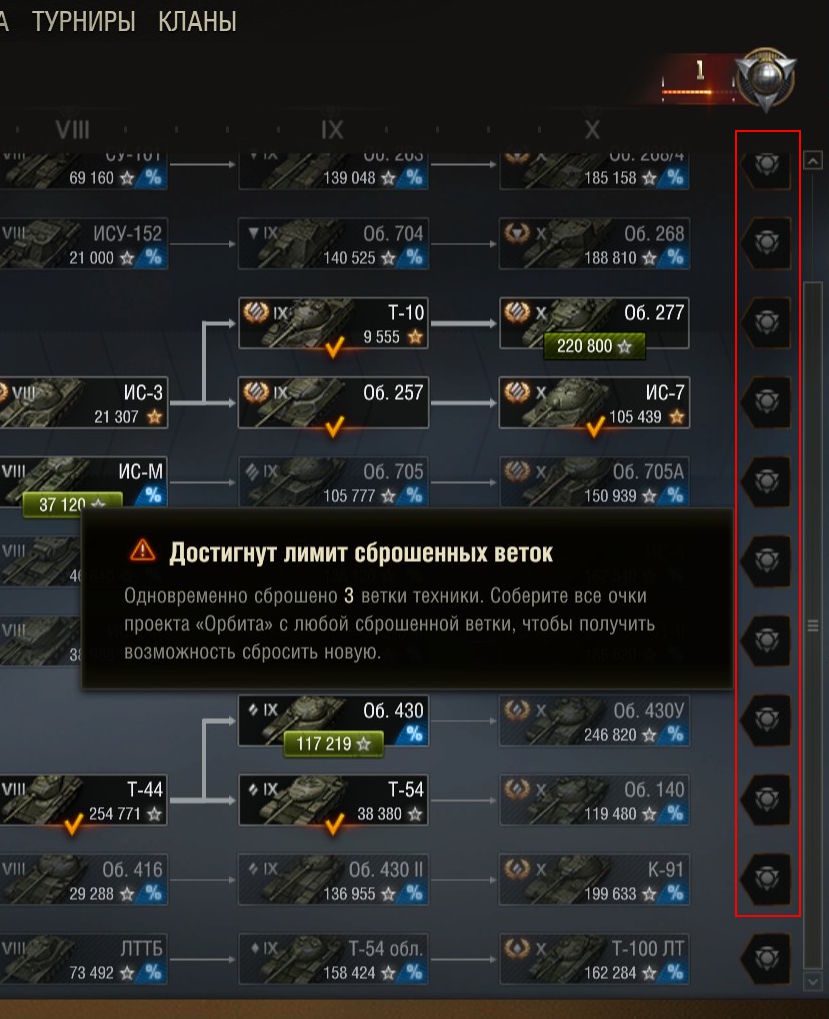Screen dimensions: 829x1019
Task: Click the branch reset icon beside К-91
Action: [766, 879]
